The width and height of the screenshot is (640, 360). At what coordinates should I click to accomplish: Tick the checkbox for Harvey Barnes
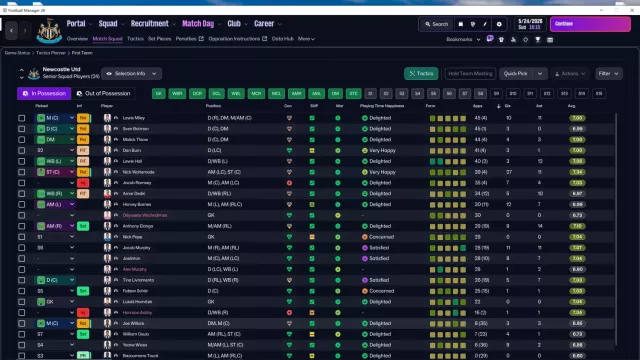coord(22,204)
